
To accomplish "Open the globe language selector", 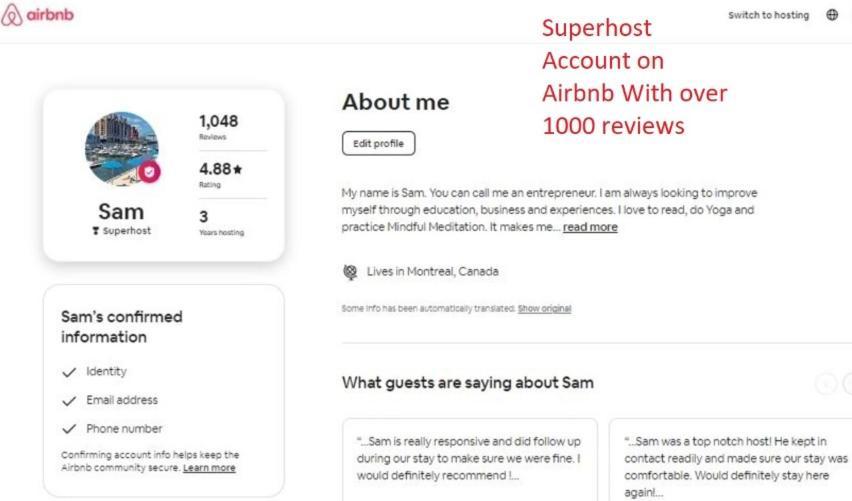I will [832, 15].
